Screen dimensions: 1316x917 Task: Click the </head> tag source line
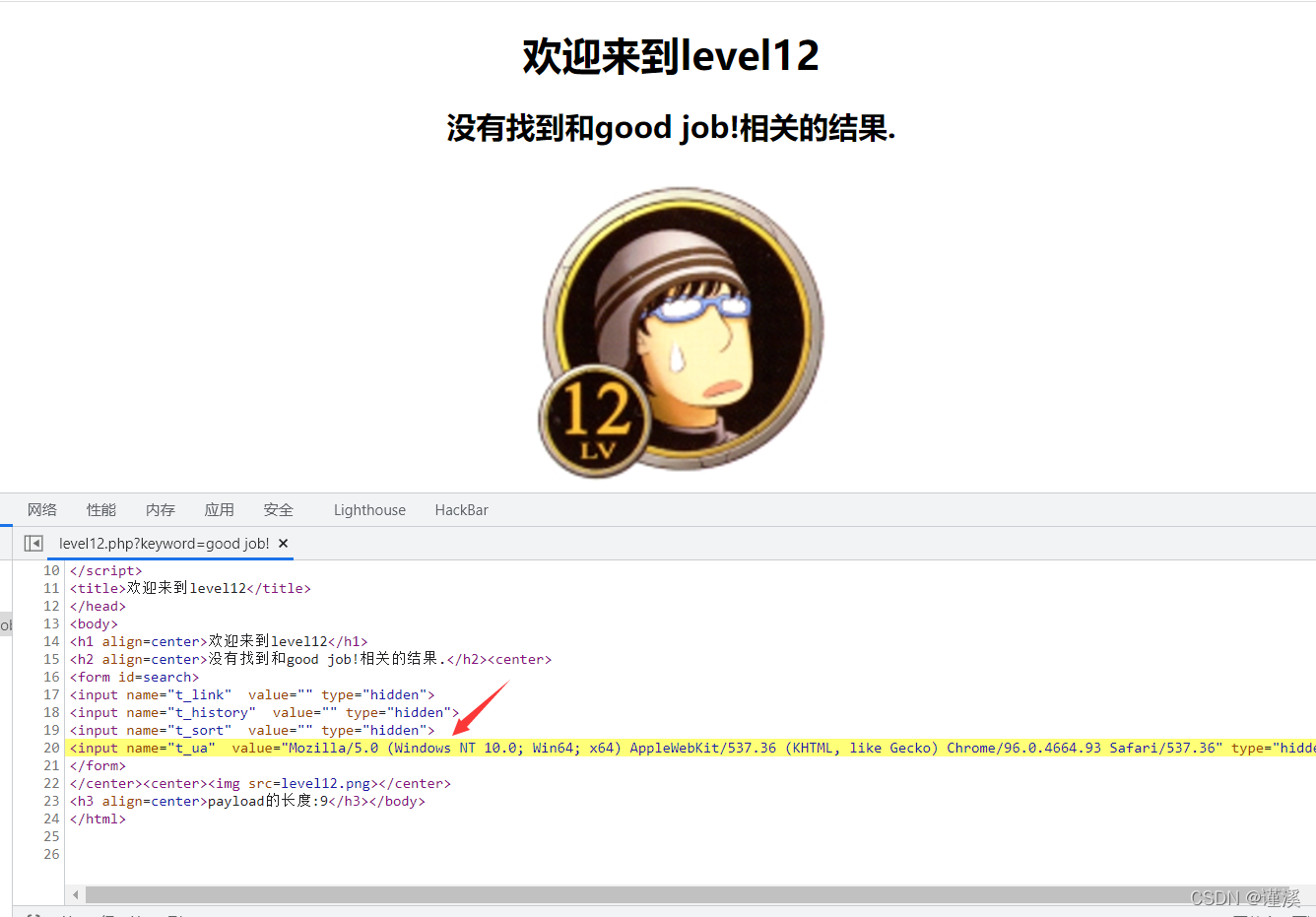(98, 606)
